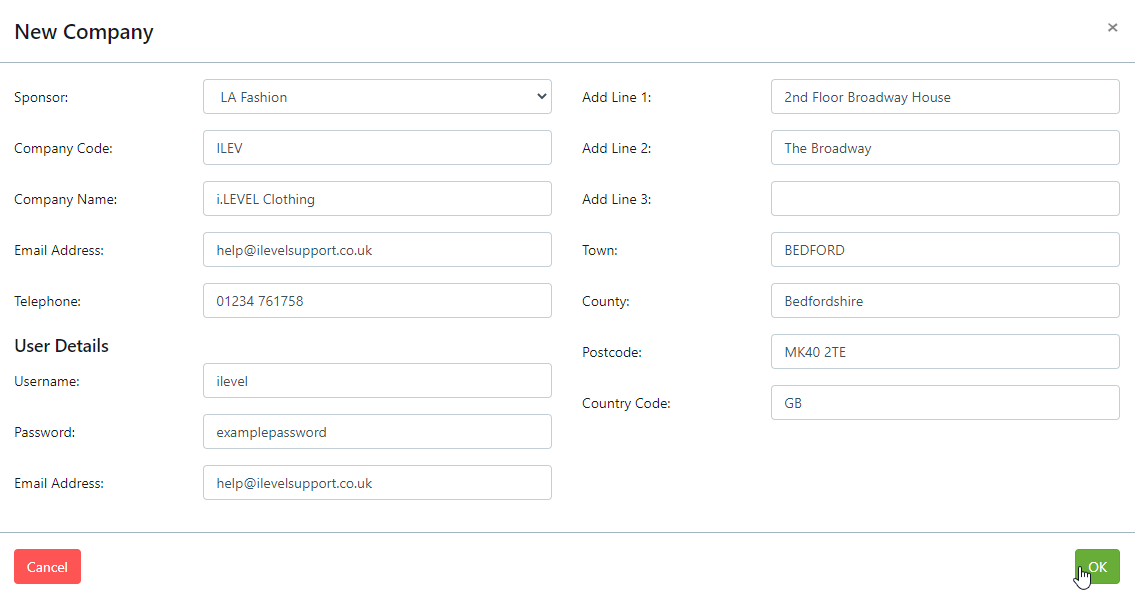Screen dimensions: 1135x599
Task: Click the New Company dialog title
Action: (84, 32)
